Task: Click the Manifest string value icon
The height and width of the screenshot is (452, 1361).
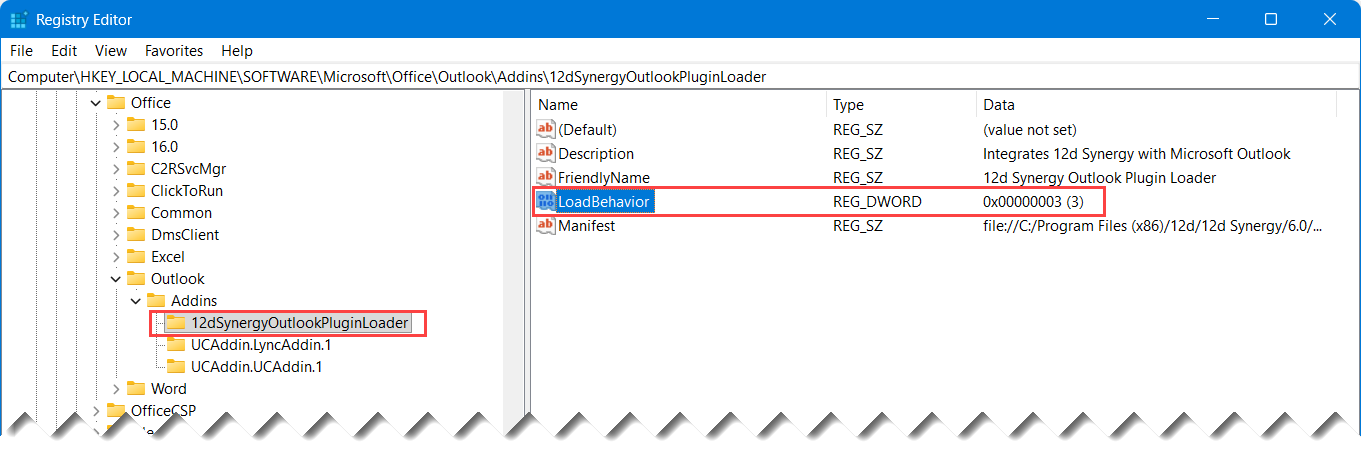Action: tap(545, 226)
